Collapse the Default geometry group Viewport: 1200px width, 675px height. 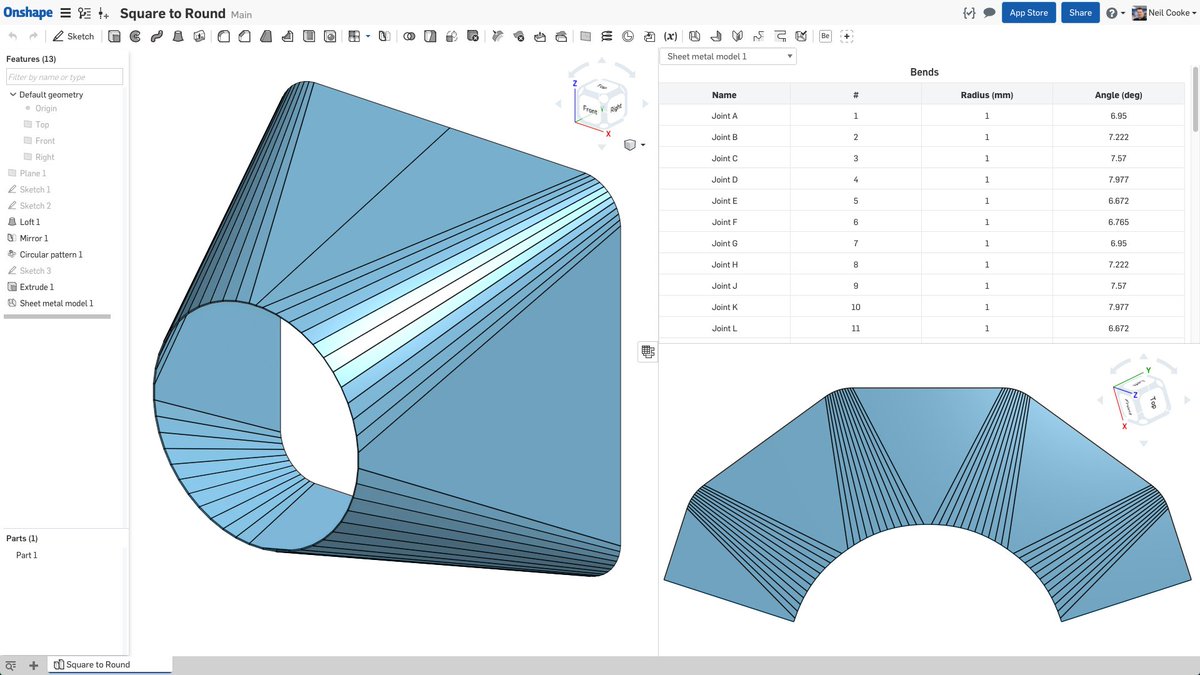(x=13, y=94)
